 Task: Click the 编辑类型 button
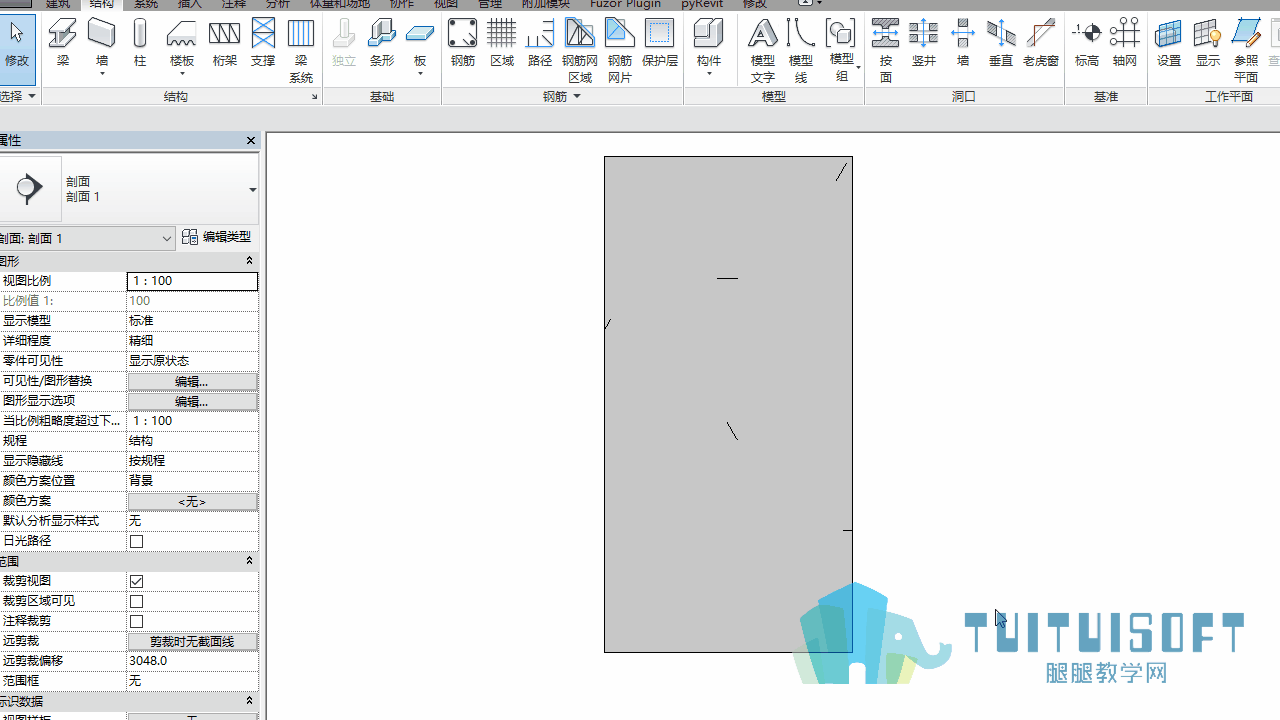point(217,237)
